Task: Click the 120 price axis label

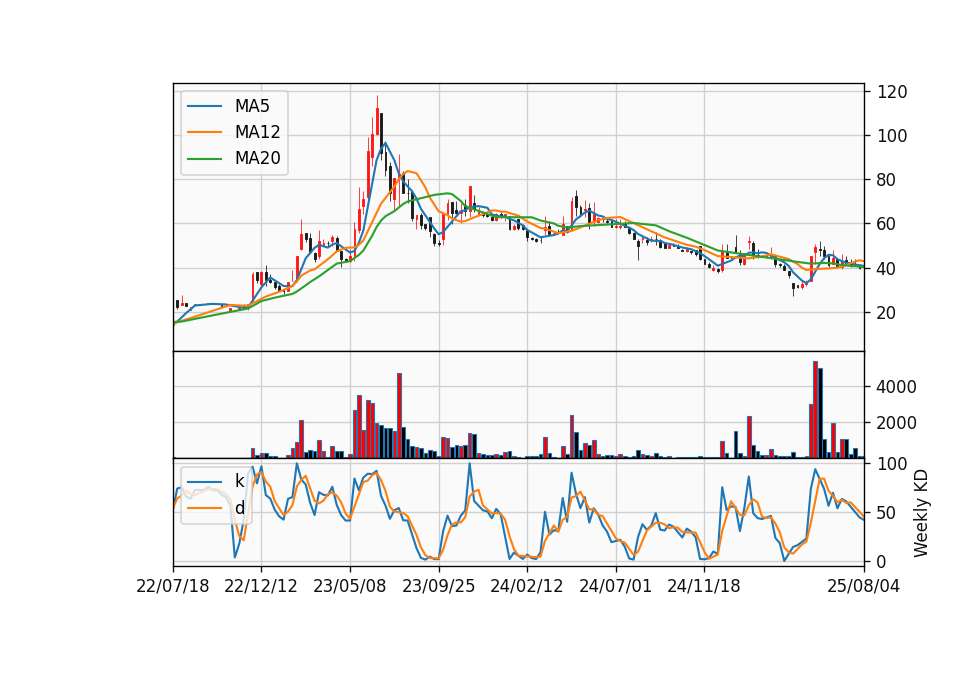Action: click(x=892, y=92)
